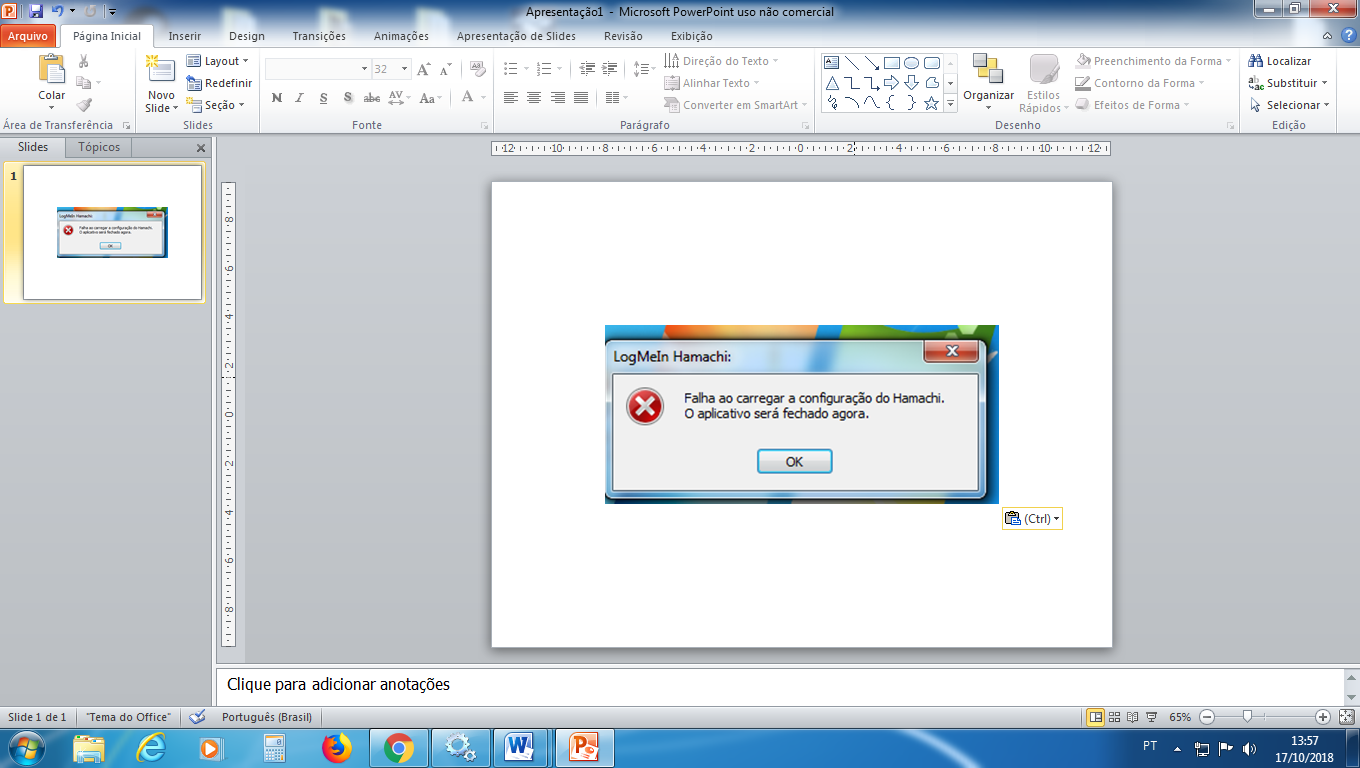Viewport: 1360px width, 768px height.
Task: Select the text box shape
Action: pyautogui.click(x=831, y=63)
